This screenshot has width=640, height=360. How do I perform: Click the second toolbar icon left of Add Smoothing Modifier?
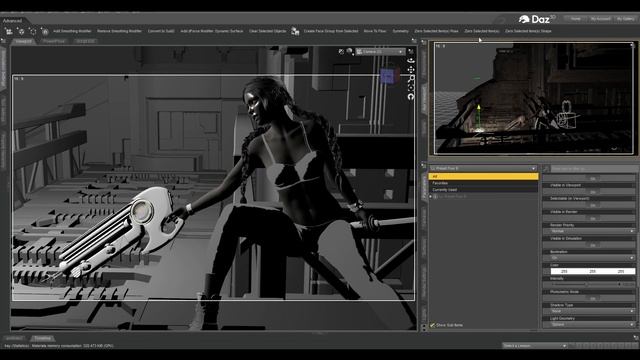click(x=21, y=31)
